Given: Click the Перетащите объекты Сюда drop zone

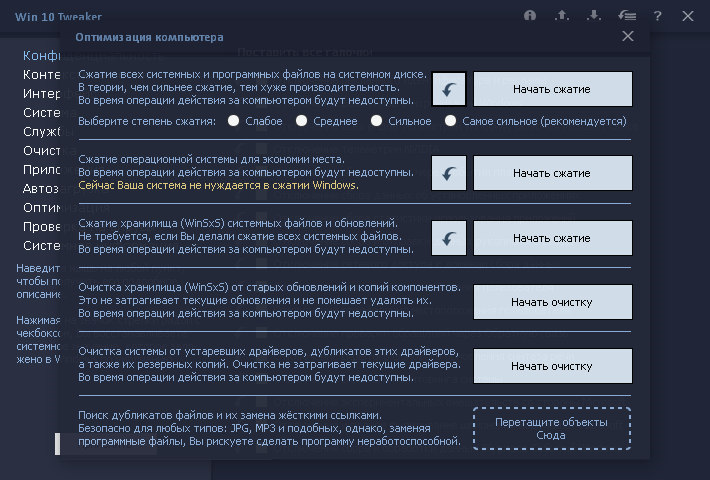Looking at the screenshot, I should (x=552, y=428).
